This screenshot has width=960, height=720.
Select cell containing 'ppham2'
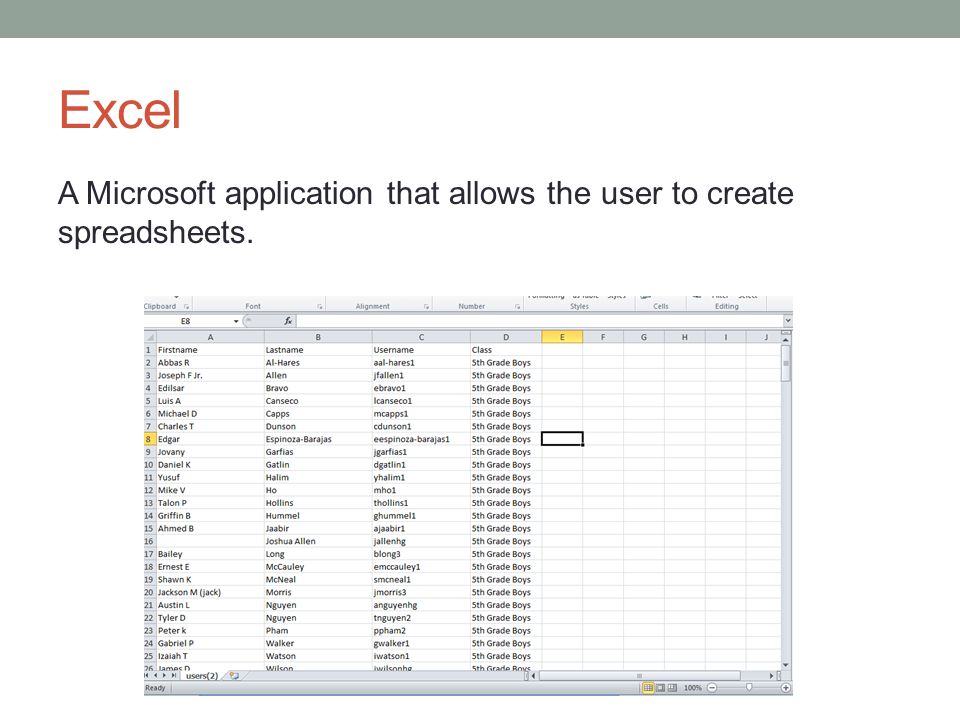(421, 631)
